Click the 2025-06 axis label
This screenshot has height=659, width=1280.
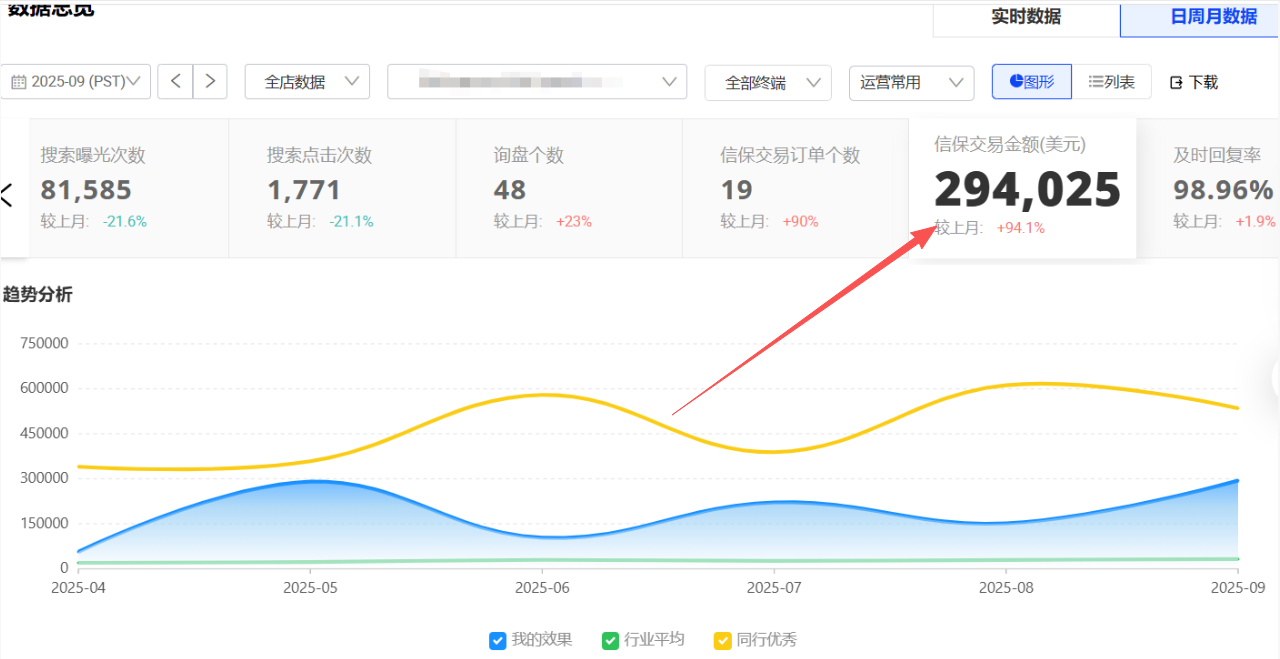point(542,588)
